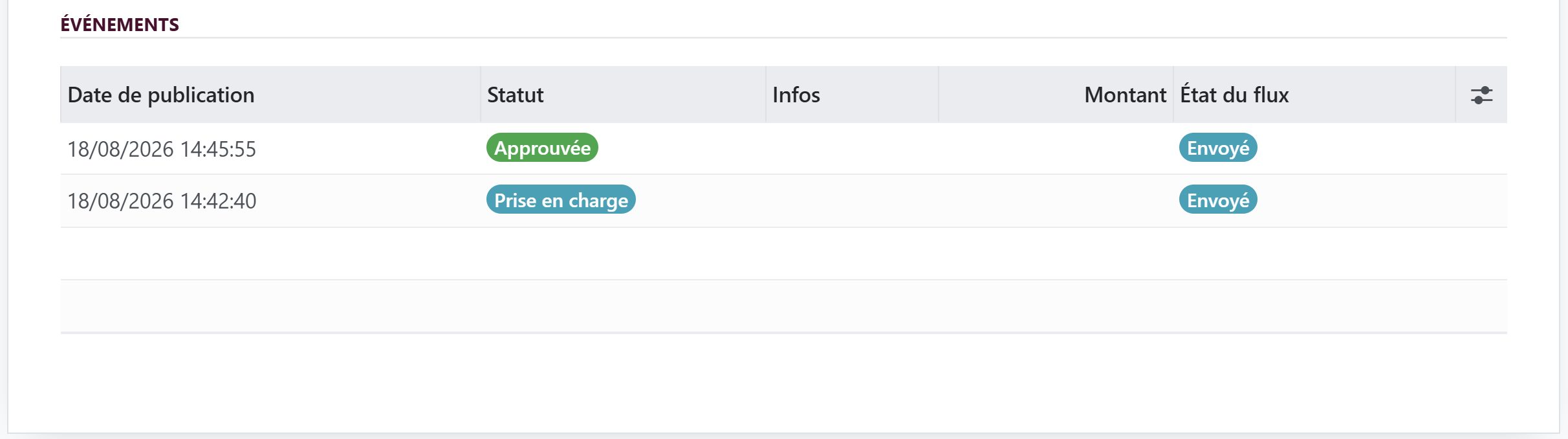The image size is (1568, 439).
Task: Click empty Infos cell of Prise en charge row
Action: pyautogui.click(x=852, y=201)
